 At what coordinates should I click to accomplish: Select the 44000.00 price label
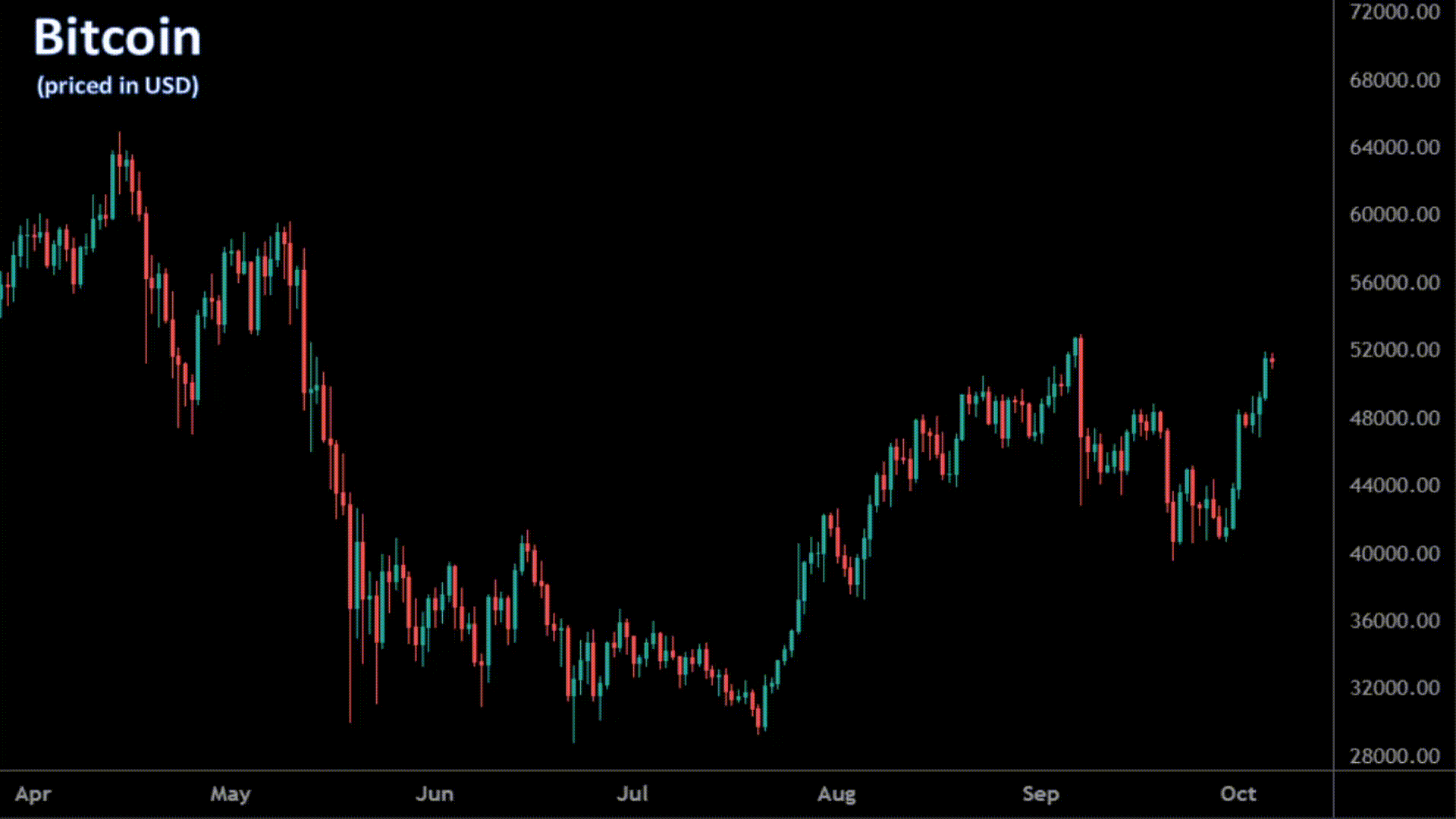coord(1395,485)
